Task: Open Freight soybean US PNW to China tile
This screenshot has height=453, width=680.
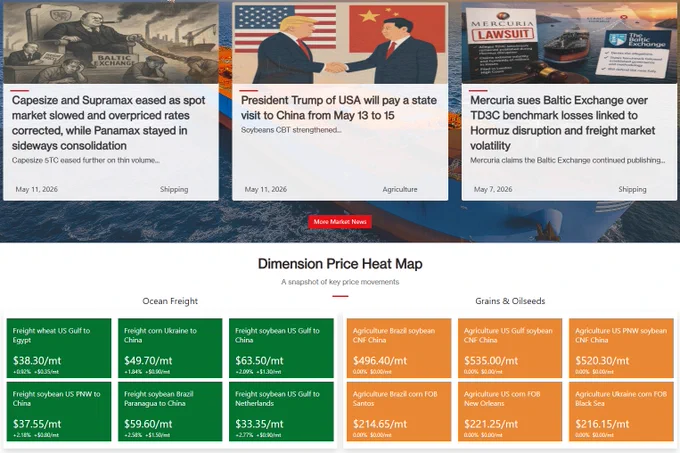Action: pyautogui.click(x=59, y=411)
